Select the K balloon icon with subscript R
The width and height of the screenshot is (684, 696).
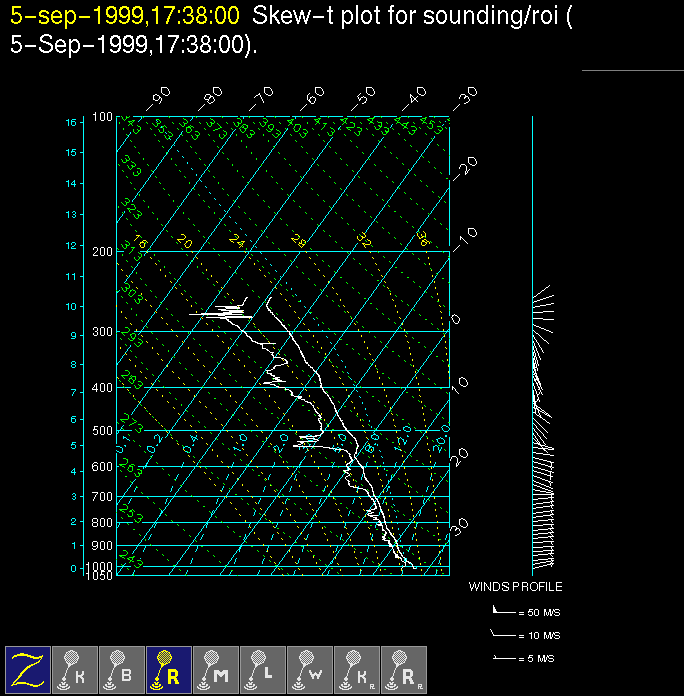point(357,668)
